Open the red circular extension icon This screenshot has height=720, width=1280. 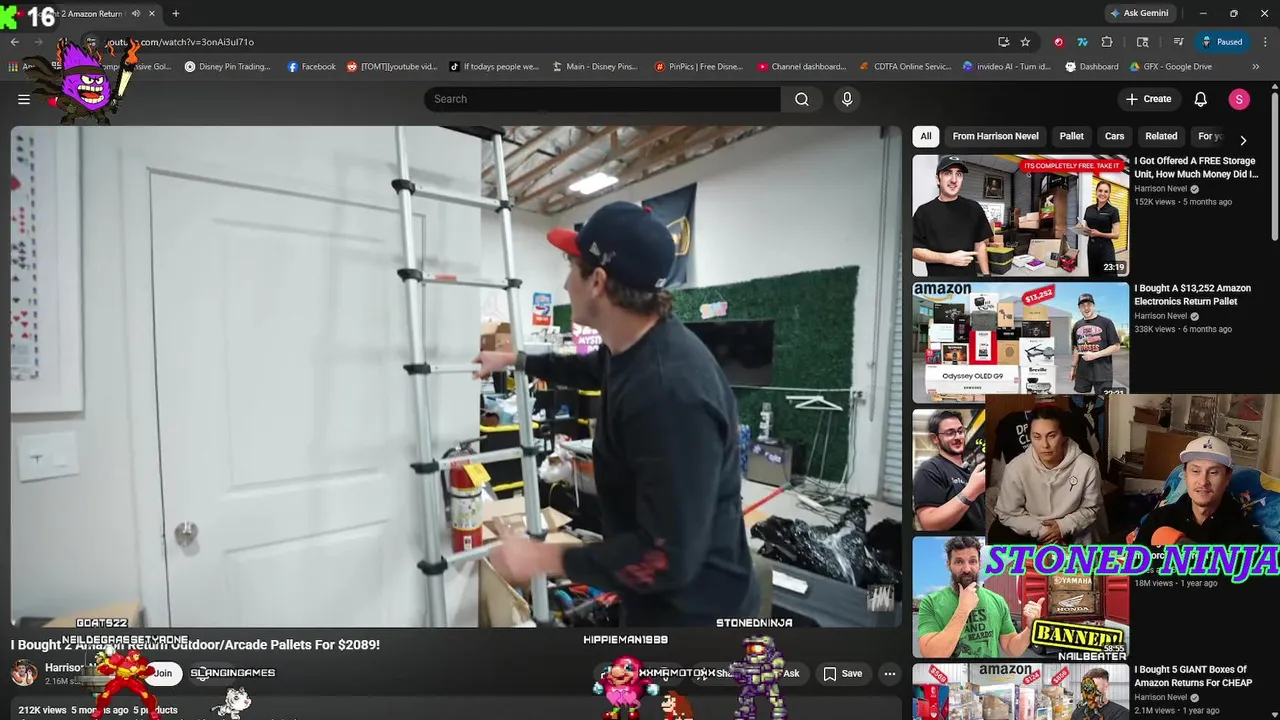tap(1058, 42)
